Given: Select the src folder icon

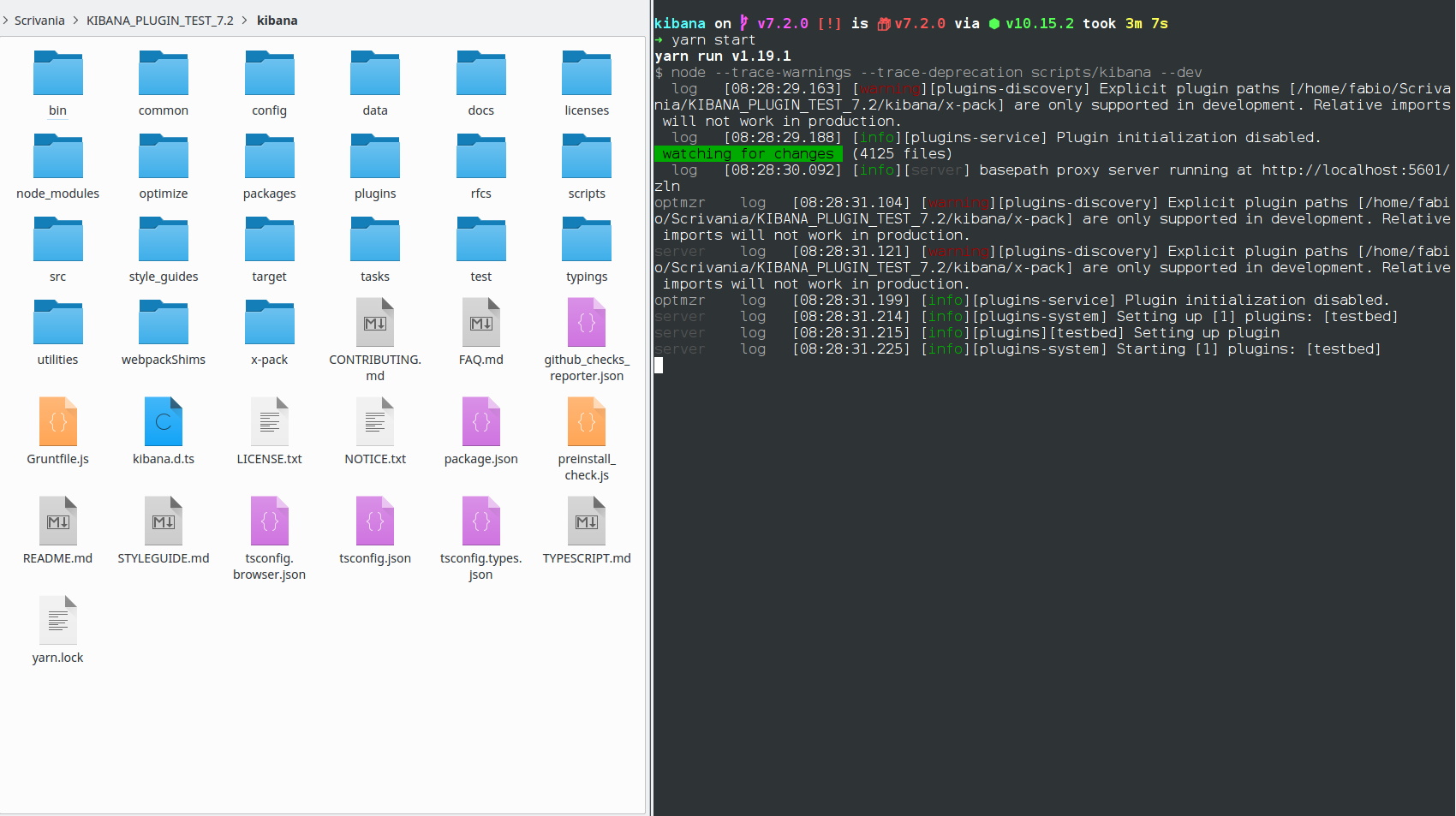Looking at the screenshot, I should point(57,239).
